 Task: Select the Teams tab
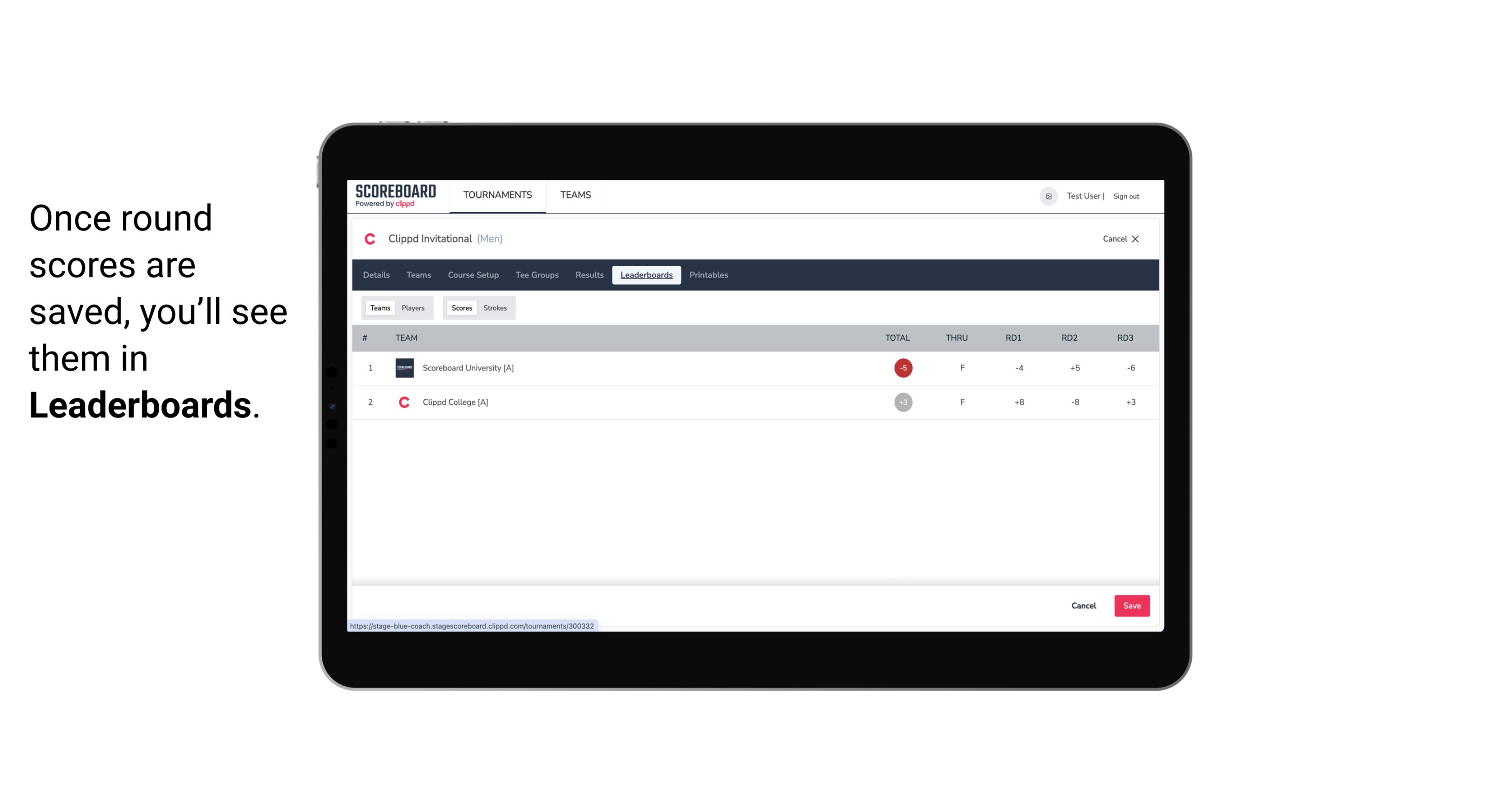379,307
